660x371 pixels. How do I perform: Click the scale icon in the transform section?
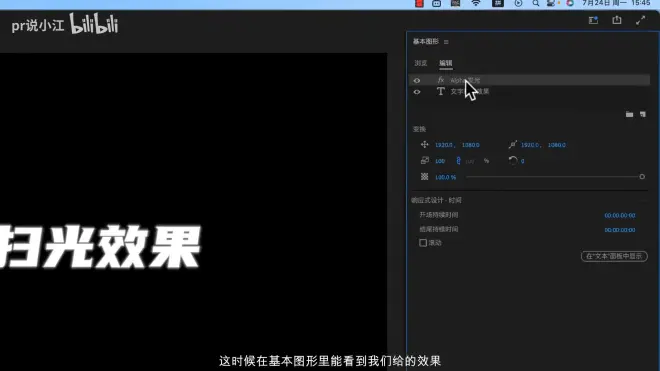(x=424, y=160)
